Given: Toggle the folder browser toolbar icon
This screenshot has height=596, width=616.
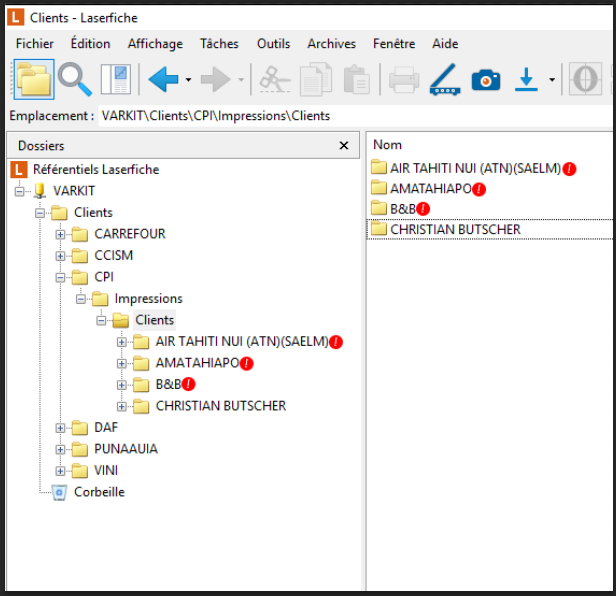Looking at the screenshot, I should [x=34, y=79].
